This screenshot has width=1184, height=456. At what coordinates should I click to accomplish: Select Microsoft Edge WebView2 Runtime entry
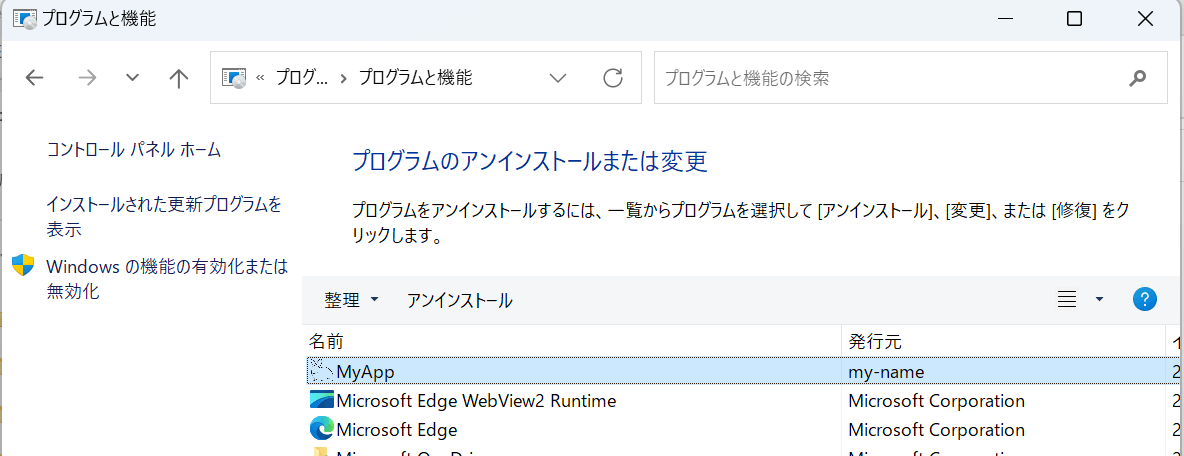[x=476, y=401]
